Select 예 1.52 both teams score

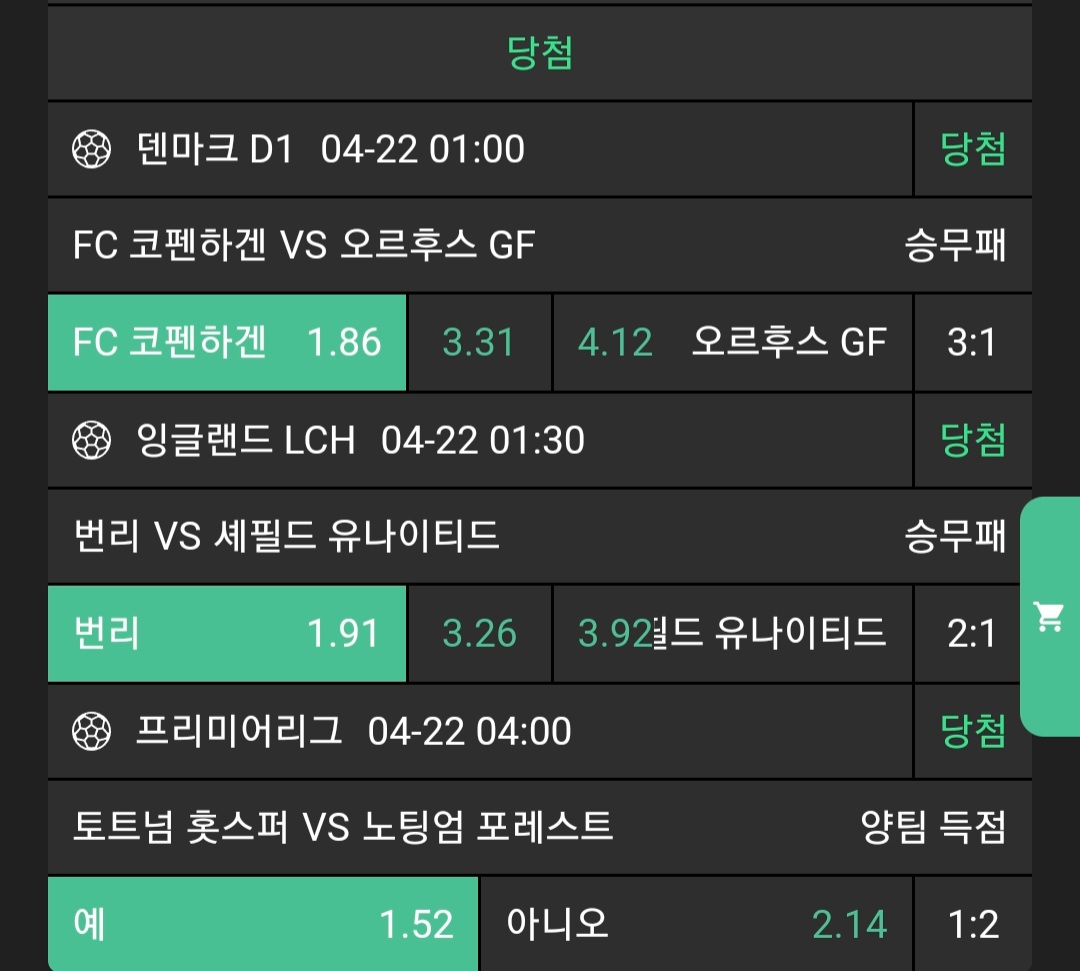click(x=263, y=924)
